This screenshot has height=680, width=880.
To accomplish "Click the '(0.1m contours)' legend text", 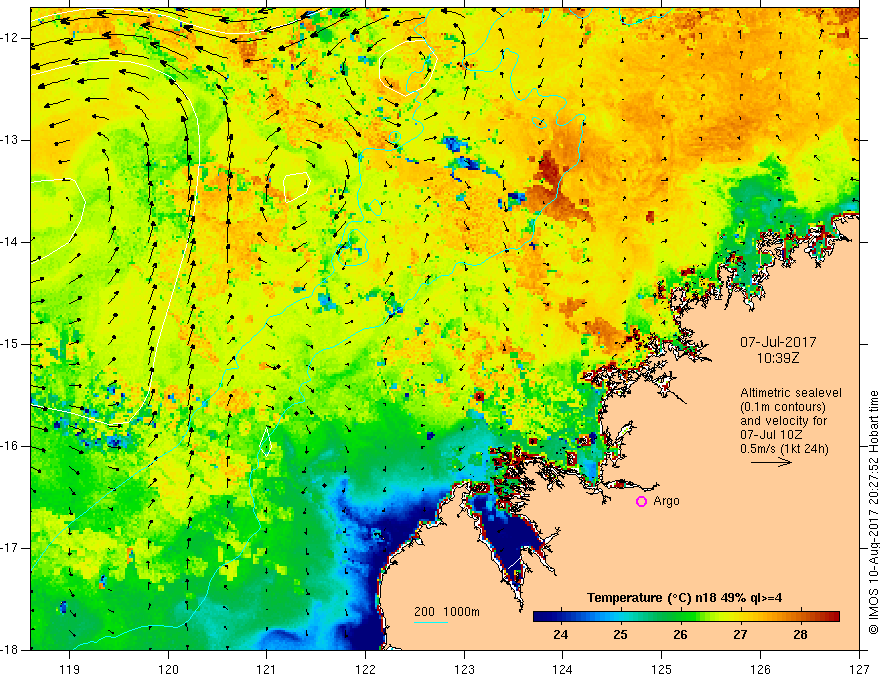I will [783, 407].
